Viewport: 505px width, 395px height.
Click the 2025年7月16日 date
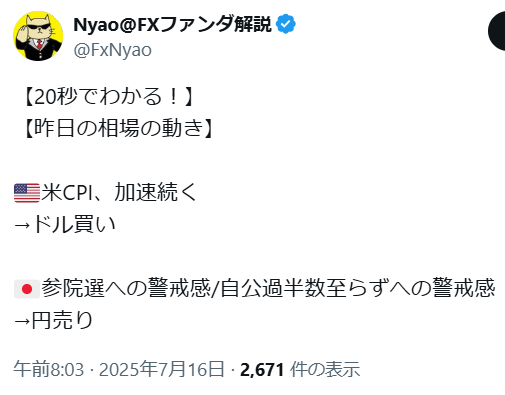click(161, 369)
